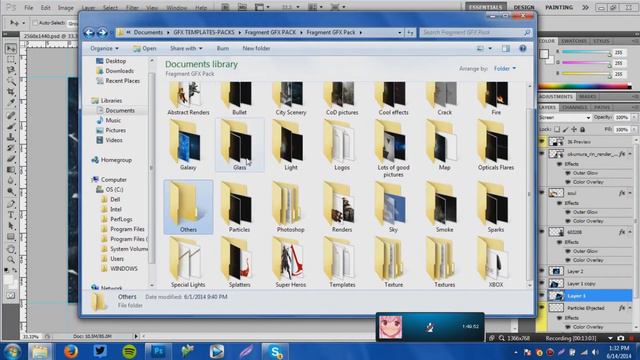The image size is (640, 360).
Task: Select the Zoom tool in Photoshop toolbar
Action: 11,259
